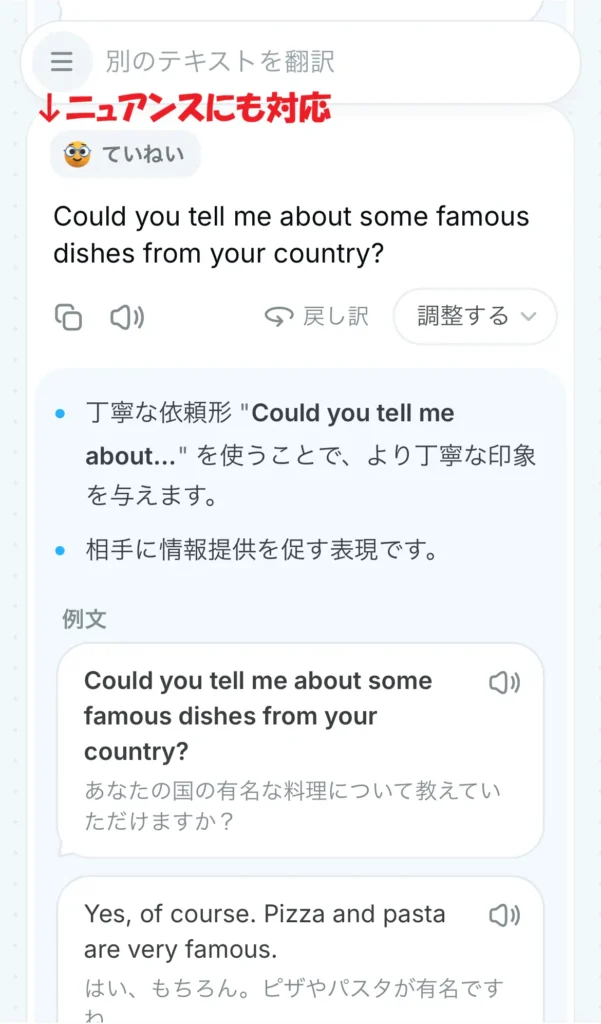
Task: Copy the translated English sentence
Action: click(68, 317)
